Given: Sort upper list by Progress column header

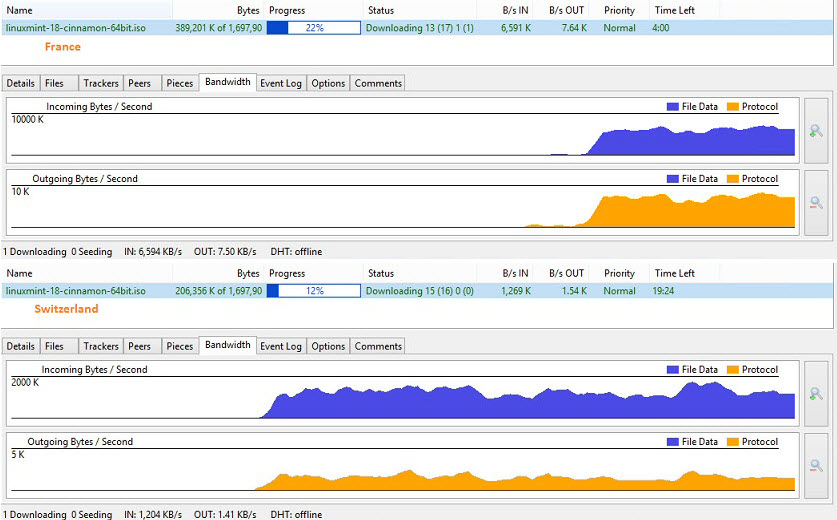Looking at the screenshot, I should 314,10.
